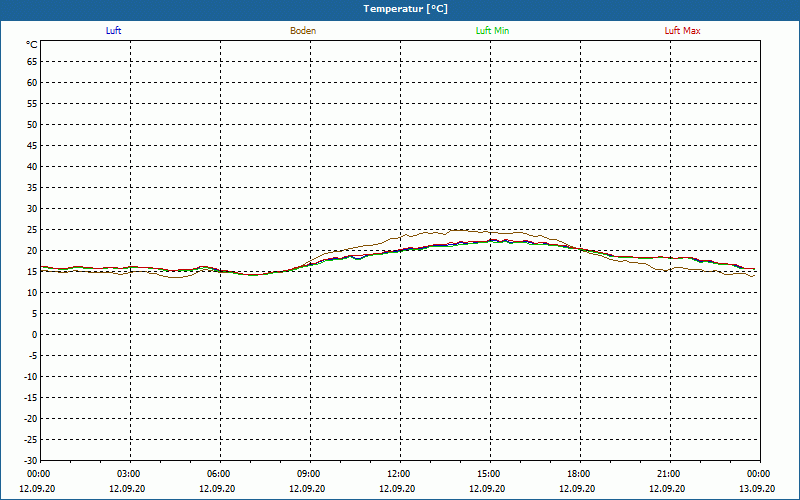Click the 30 value on y-axis

(32, 209)
